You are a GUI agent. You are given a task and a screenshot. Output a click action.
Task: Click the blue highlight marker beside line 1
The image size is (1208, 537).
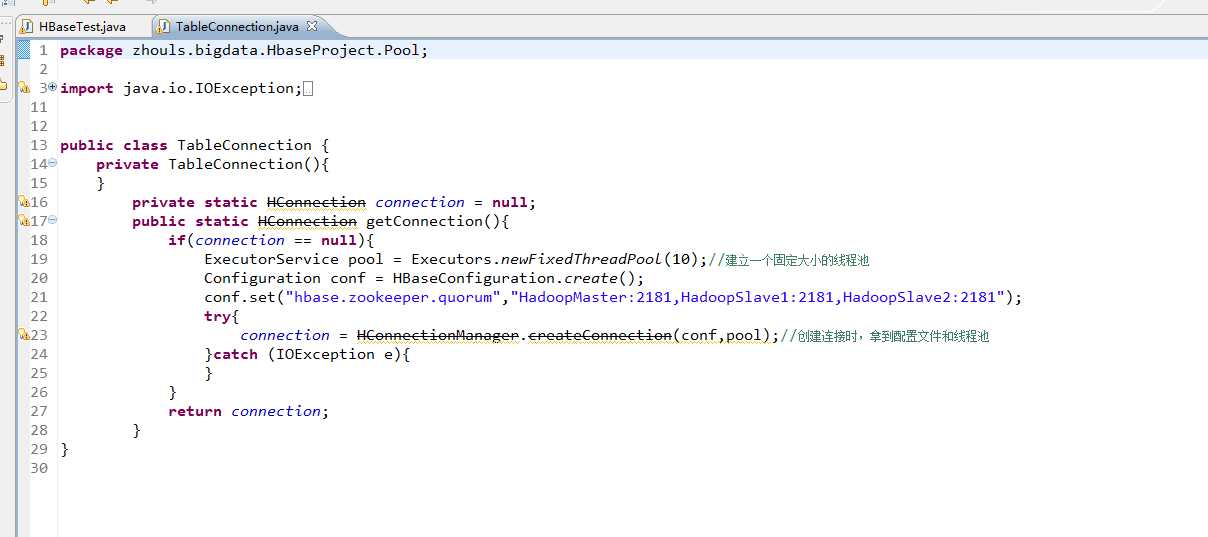[24, 50]
